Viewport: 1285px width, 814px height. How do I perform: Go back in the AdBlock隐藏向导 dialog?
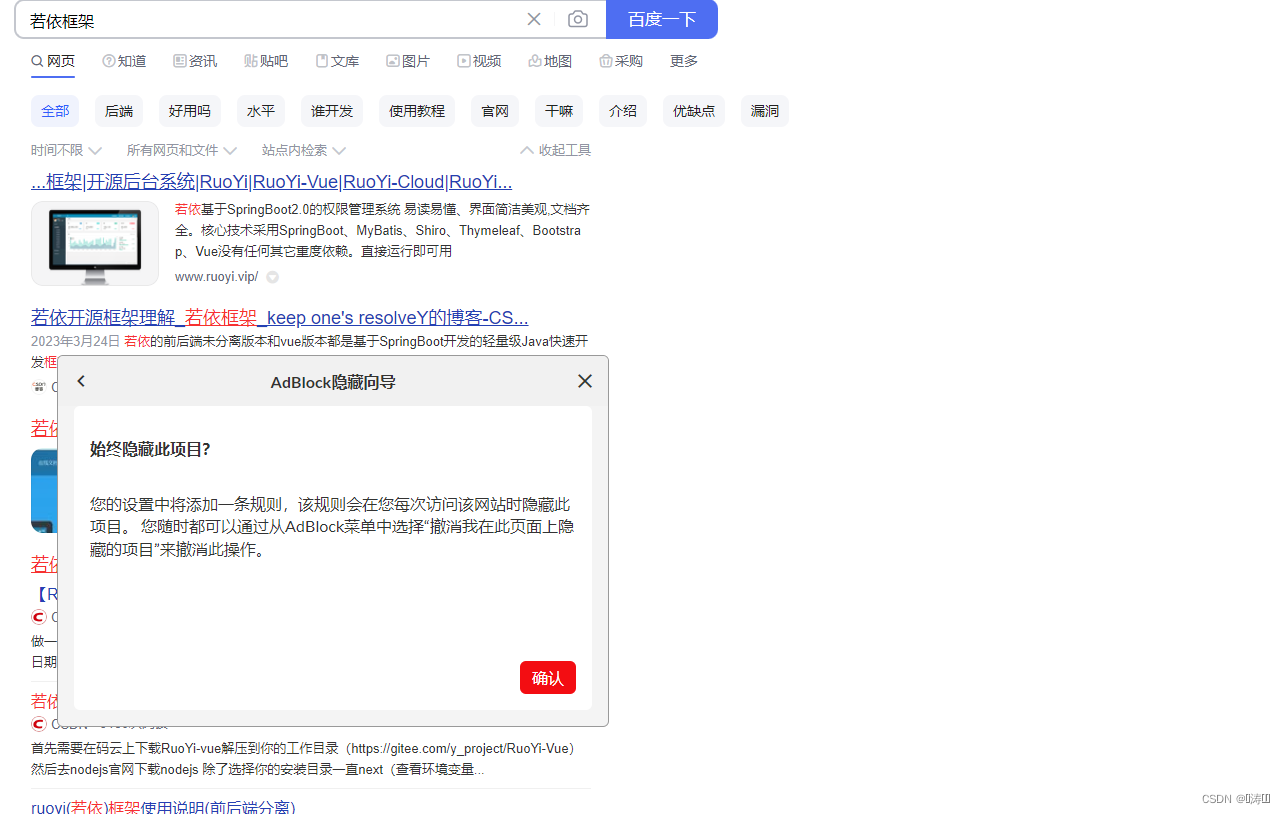click(81, 381)
